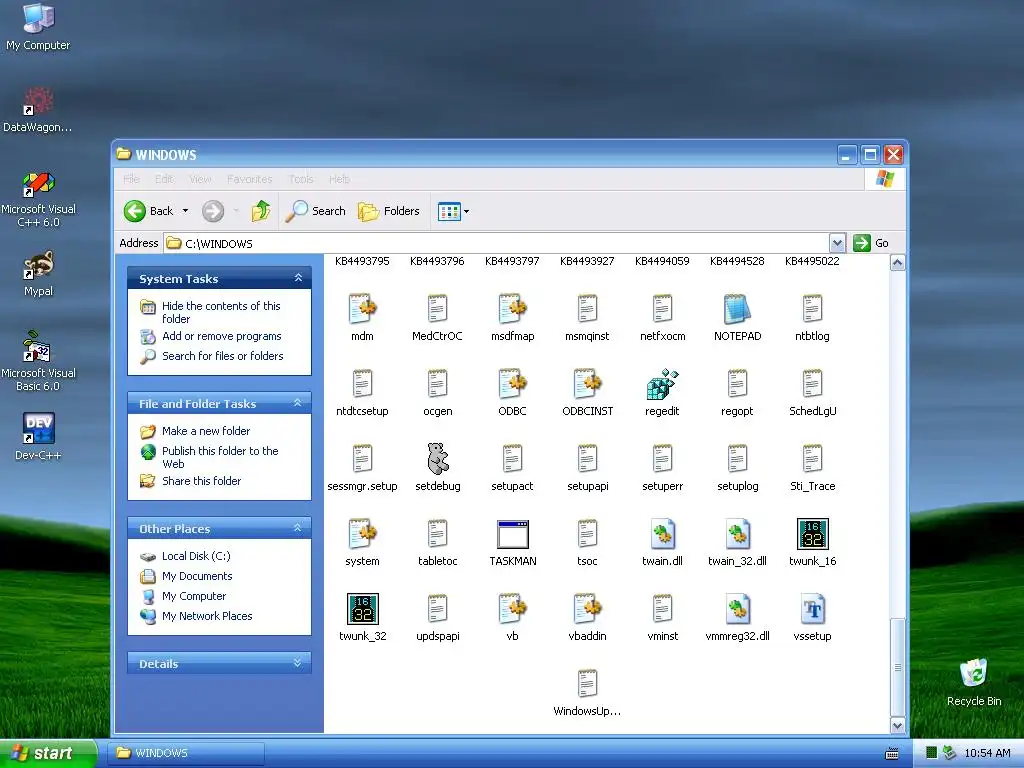Click Make a new folder link
The height and width of the screenshot is (768, 1024).
[x=206, y=431]
